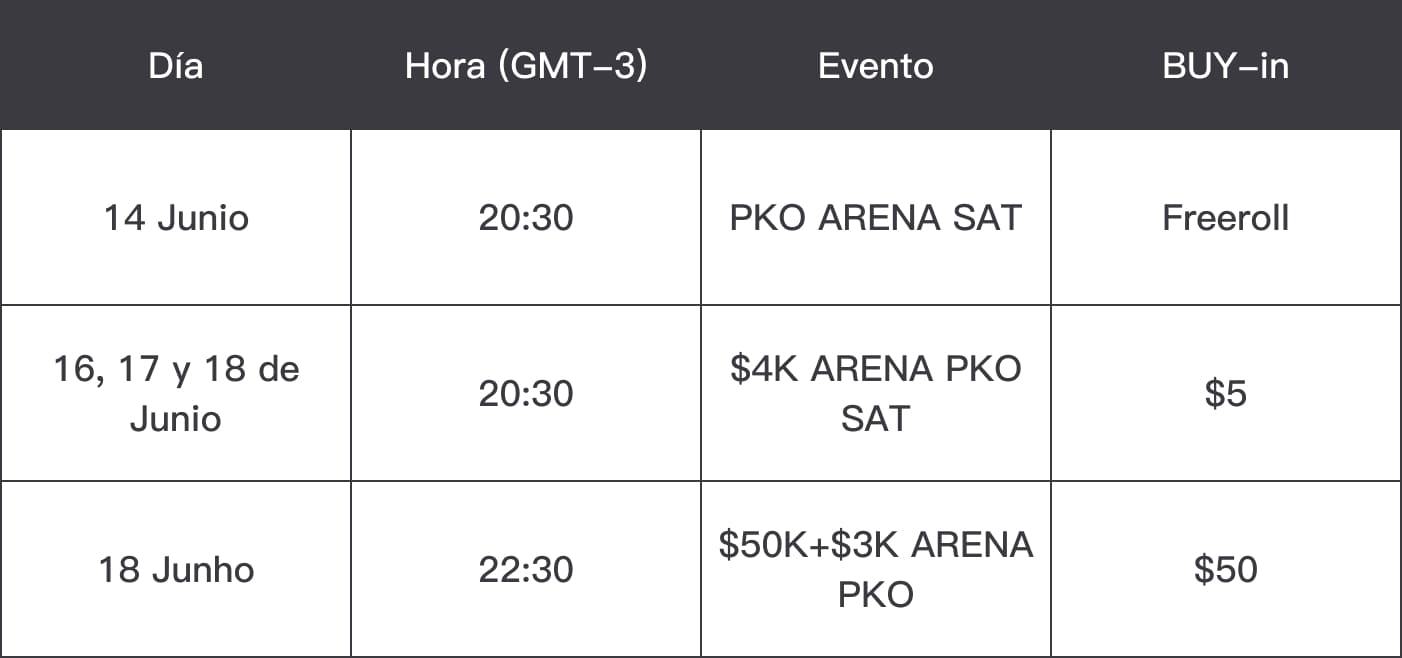
Task: Select the 14 Junio date cell
Action: (176, 218)
